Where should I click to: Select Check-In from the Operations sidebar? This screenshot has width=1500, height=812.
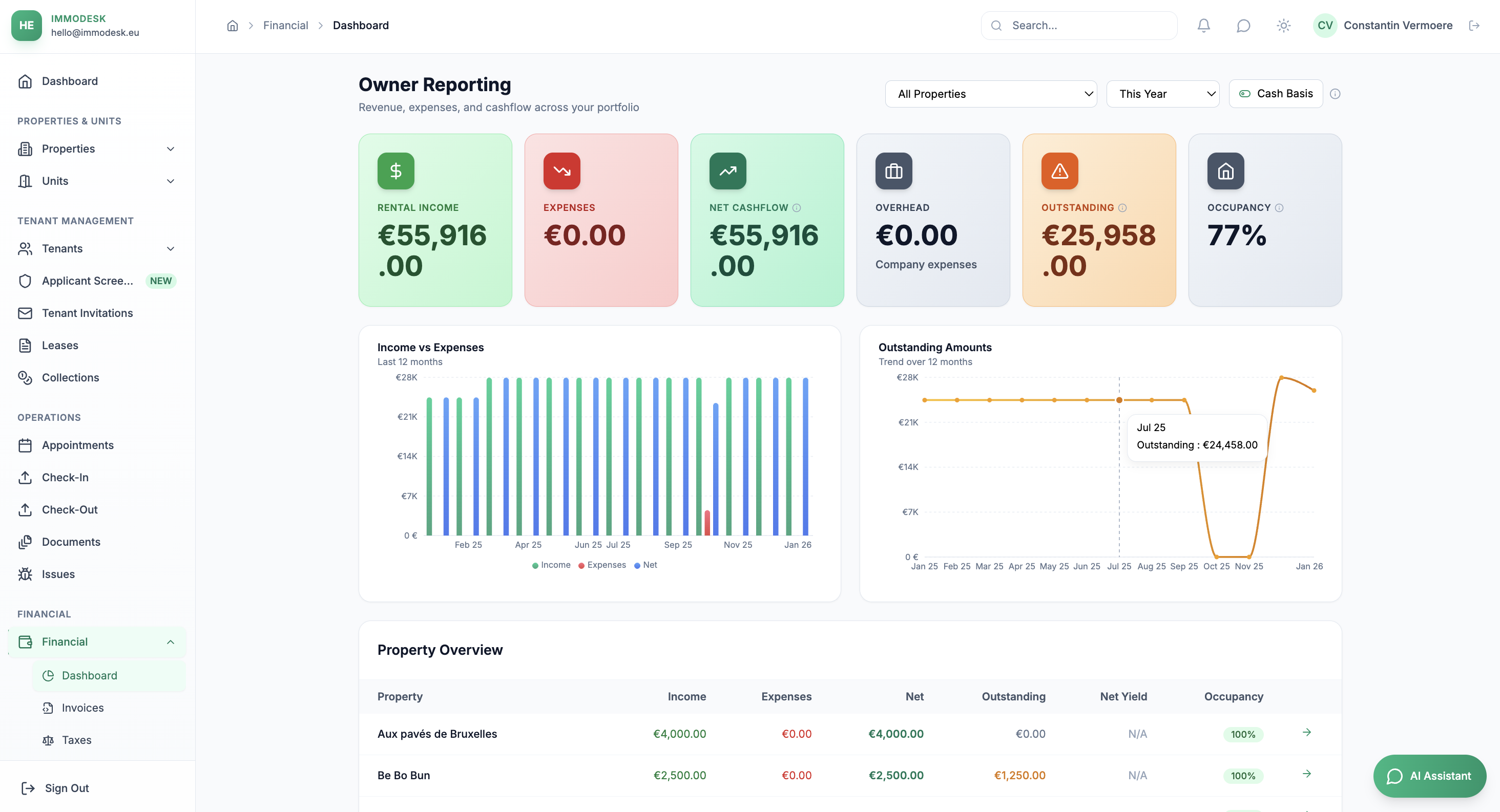[x=66, y=477]
